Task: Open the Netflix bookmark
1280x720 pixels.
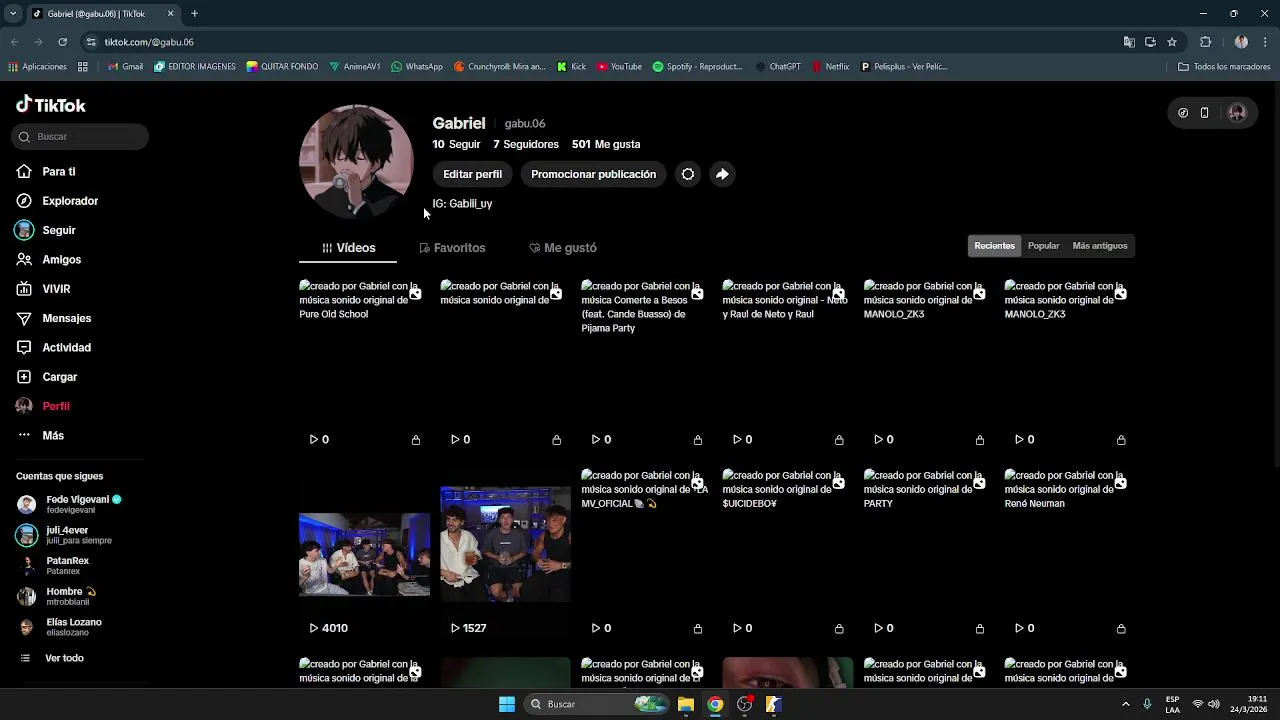Action: [830, 67]
